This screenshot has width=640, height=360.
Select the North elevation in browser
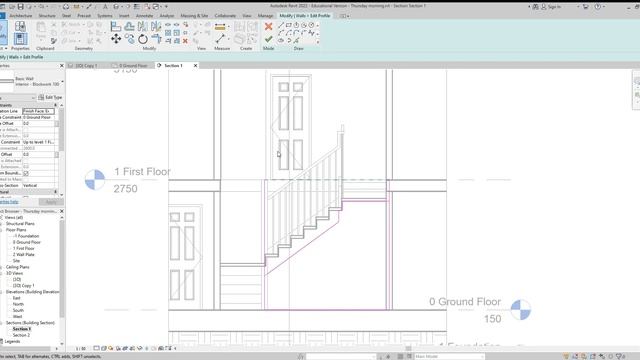[18, 304]
